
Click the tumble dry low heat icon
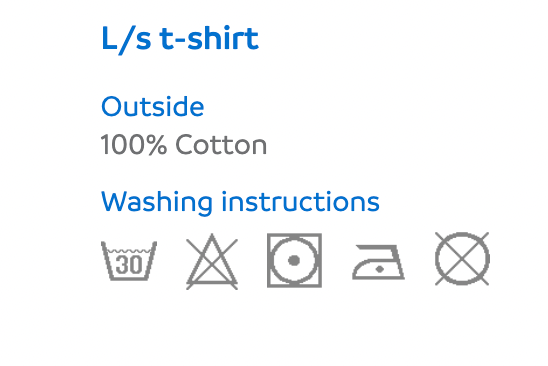point(294,260)
